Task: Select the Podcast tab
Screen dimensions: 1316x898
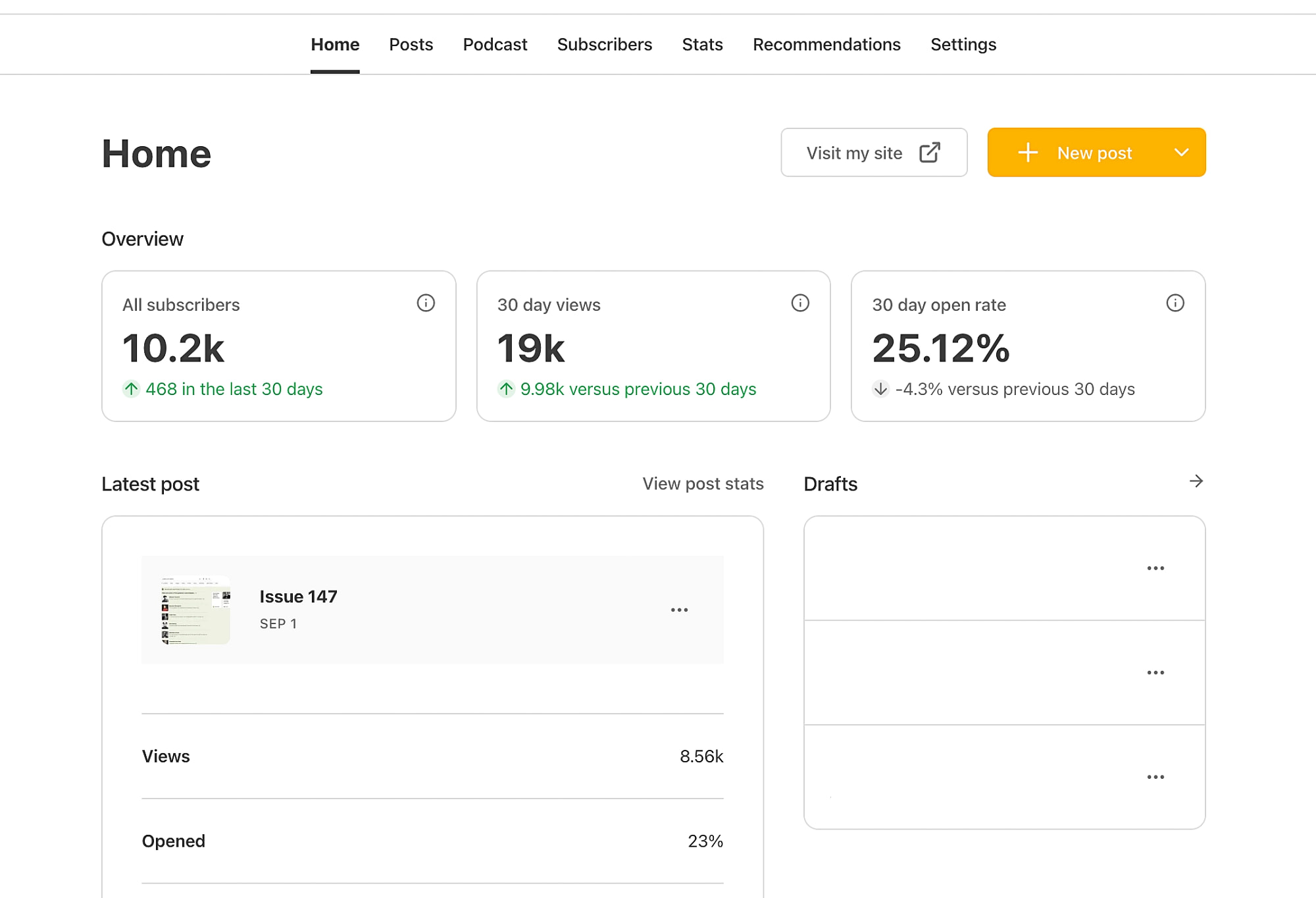Action: tap(495, 45)
